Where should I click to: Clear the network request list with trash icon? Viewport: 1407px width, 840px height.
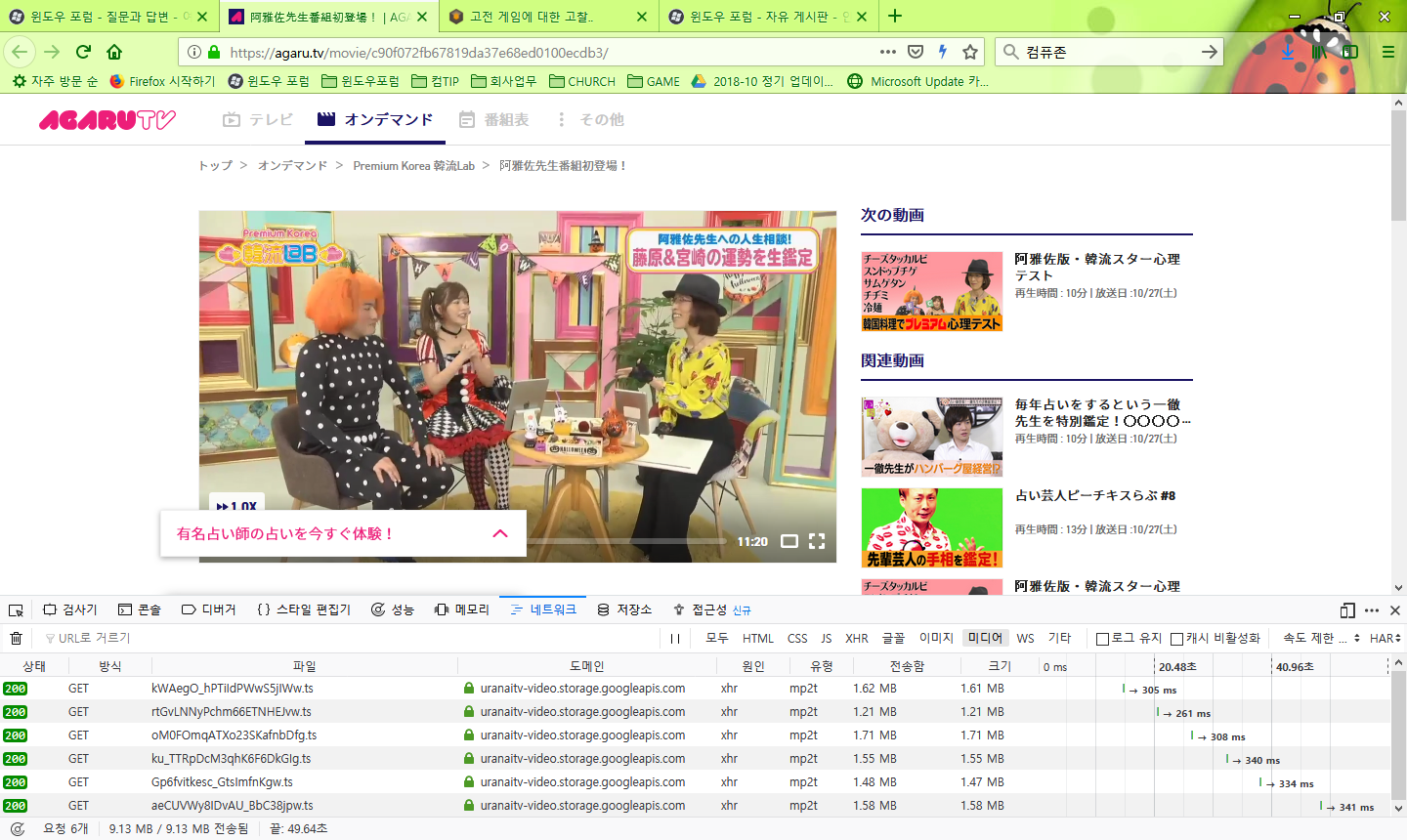pyautogui.click(x=16, y=638)
